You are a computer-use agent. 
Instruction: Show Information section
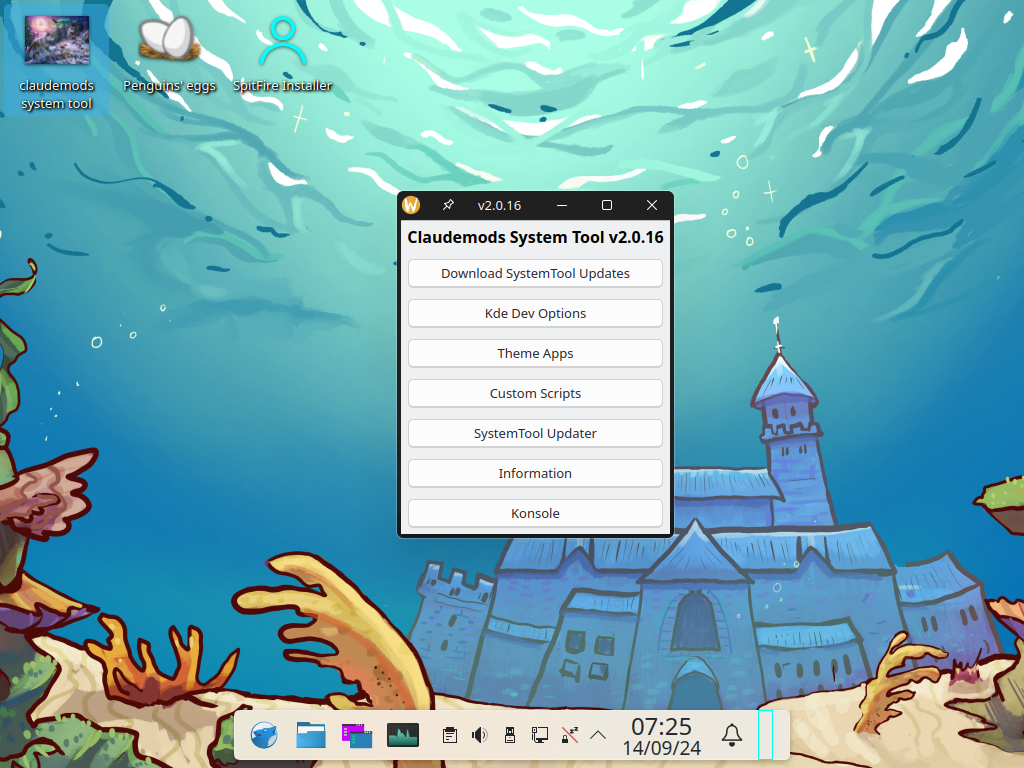pyautogui.click(x=535, y=473)
